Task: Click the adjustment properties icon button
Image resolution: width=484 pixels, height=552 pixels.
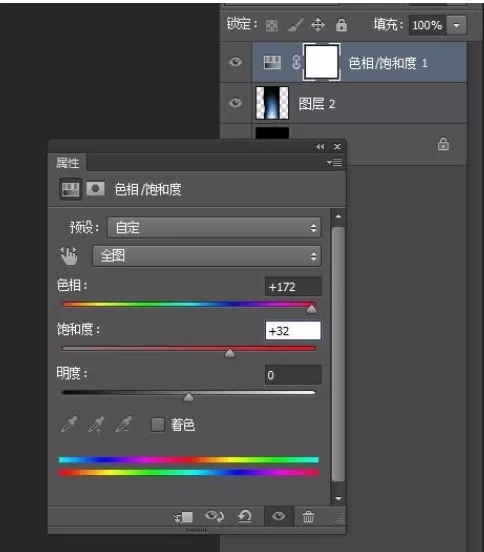Action: pyautogui.click(x=70, y=189)
